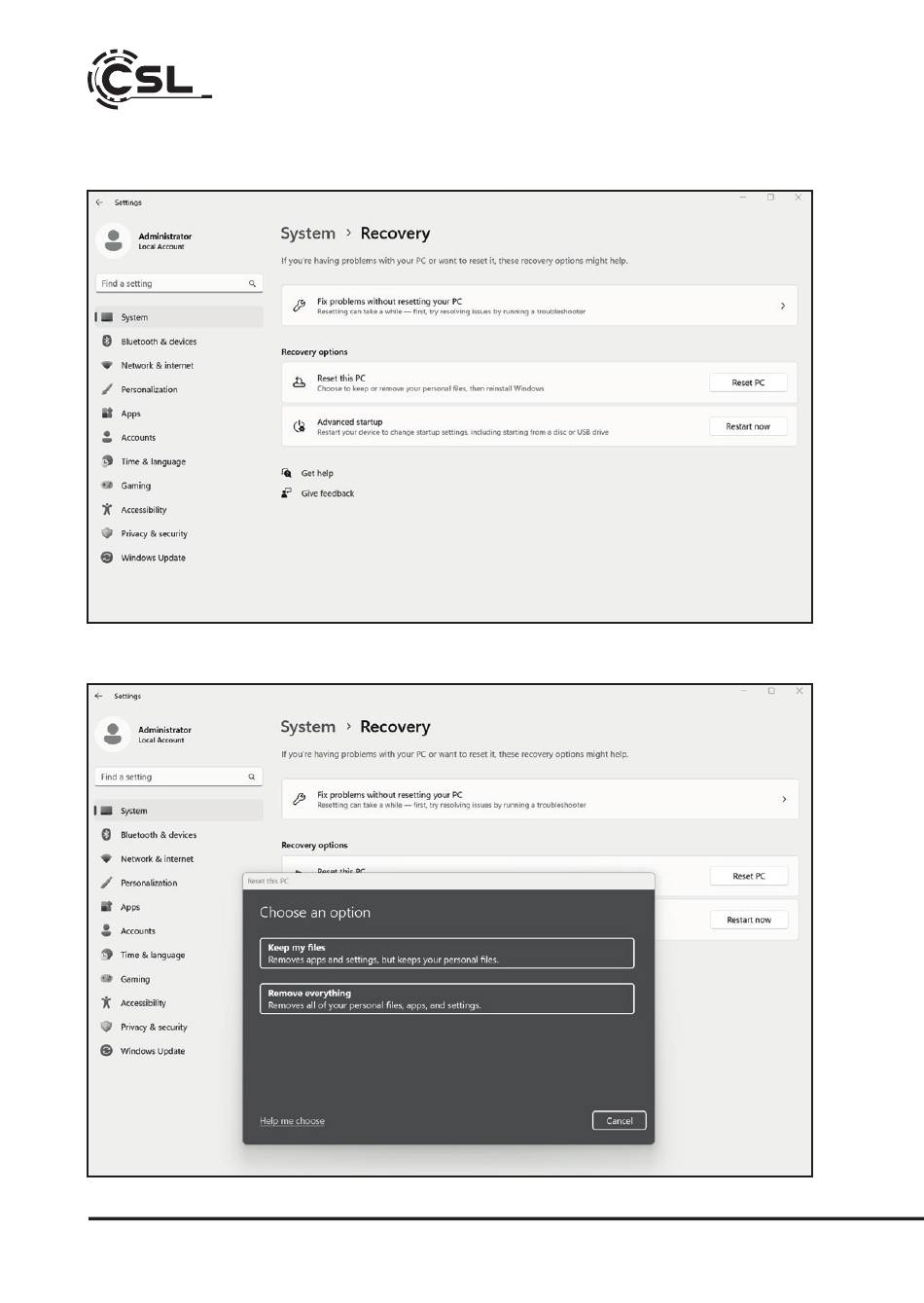Click System breadcrumb in the upper window
924x1303 pixels.
(307, 234)
